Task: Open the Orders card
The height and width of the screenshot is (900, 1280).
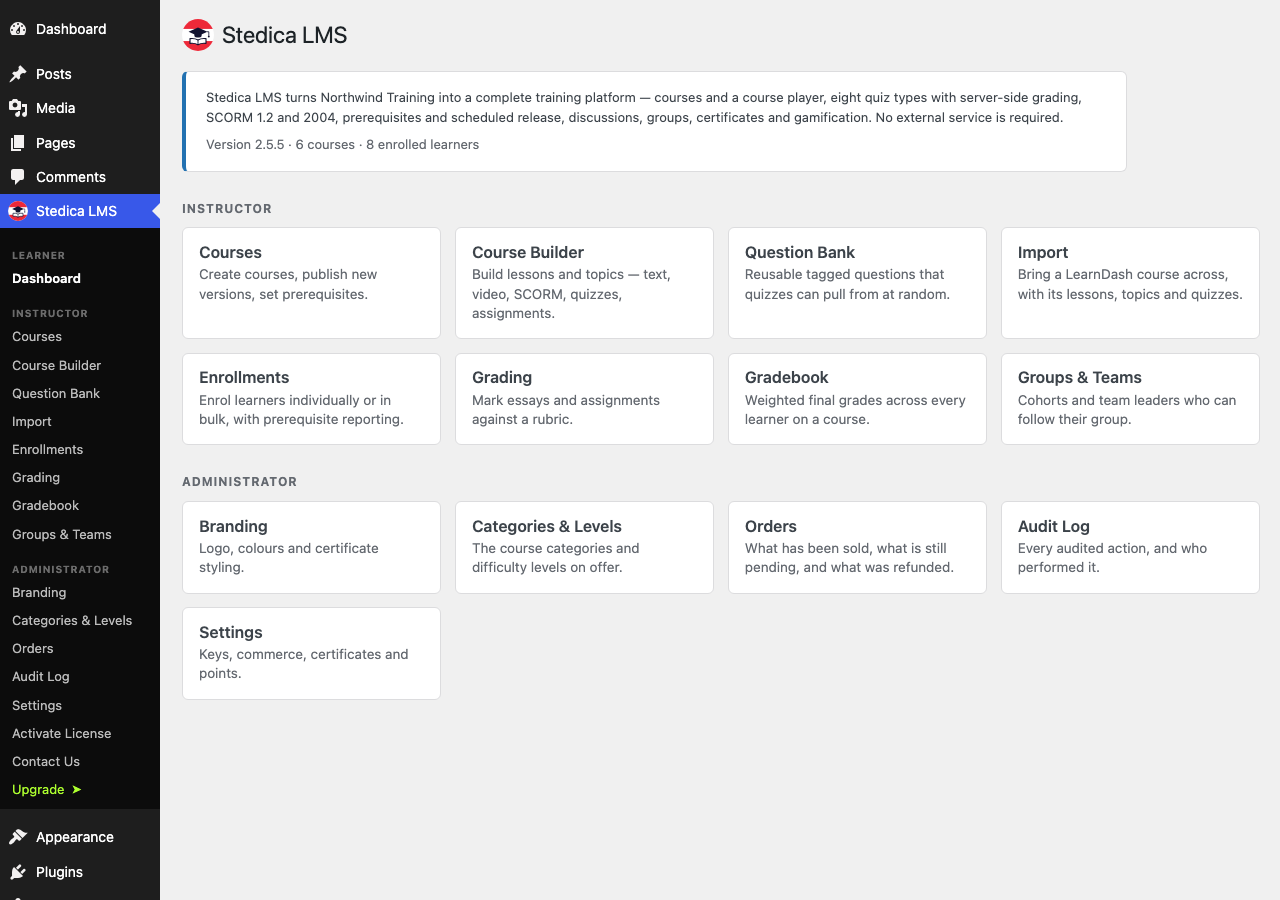Action: click(857, 547)
